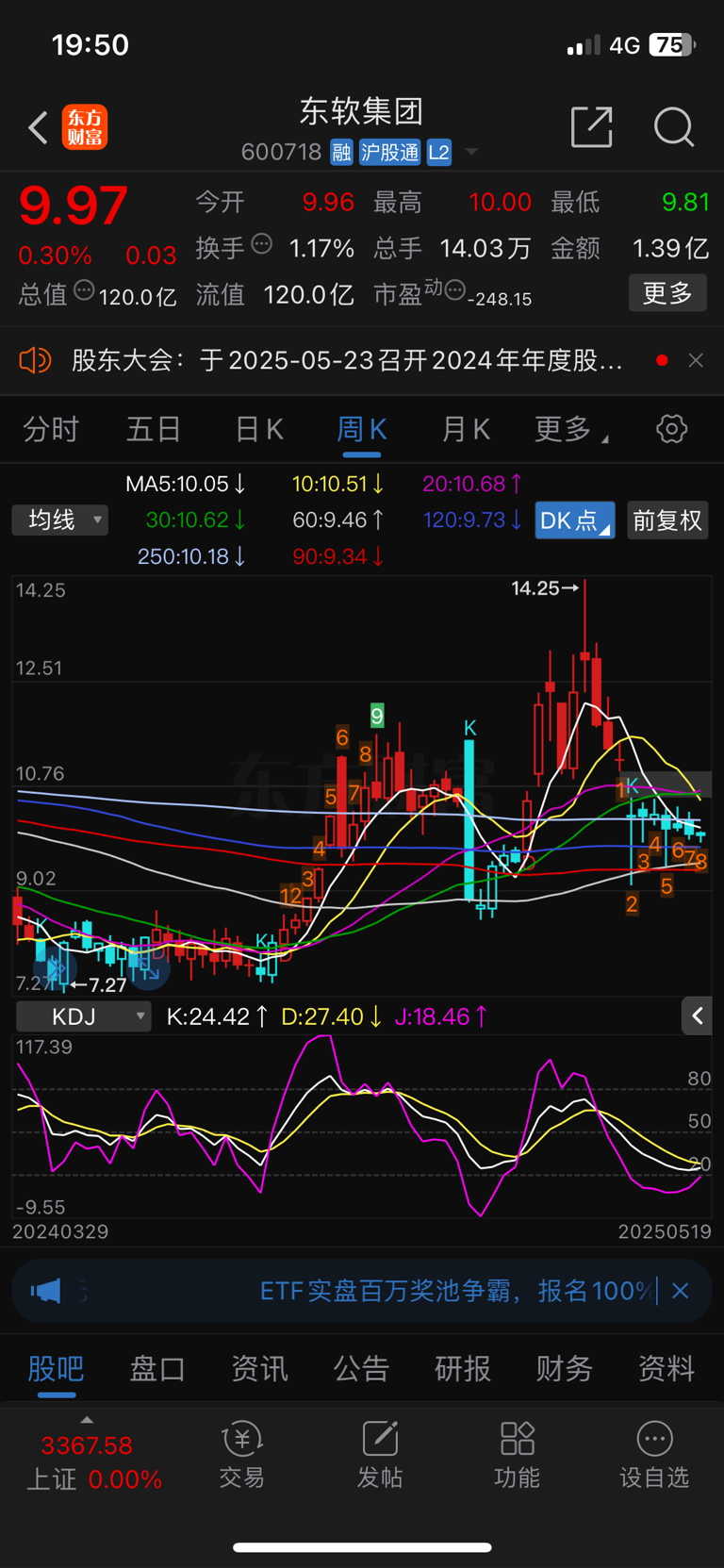Tap the 沪股通 badge
The image size is (724, 1568).
tap(389, 152)
